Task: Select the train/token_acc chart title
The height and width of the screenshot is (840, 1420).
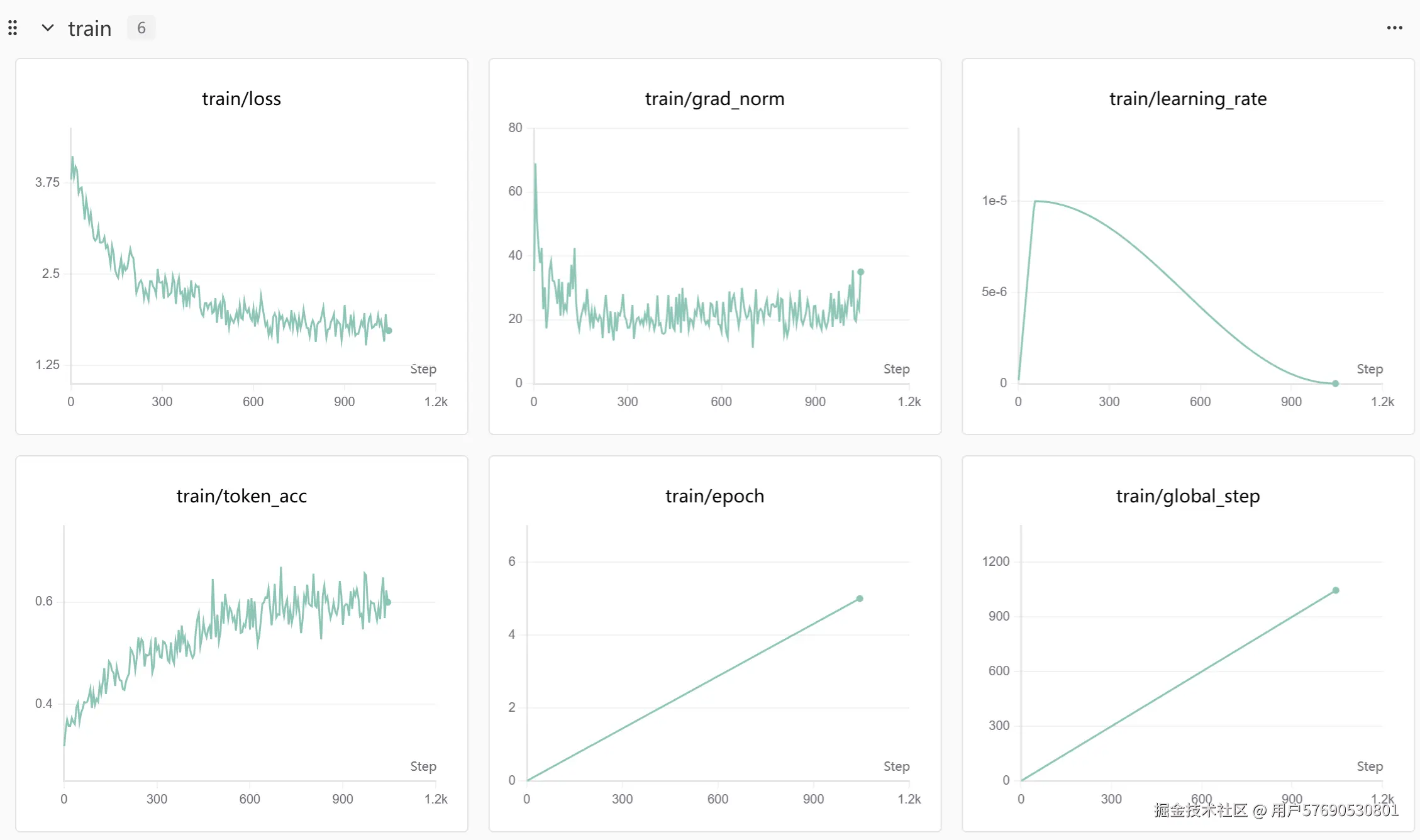Action: click(241, 496)
